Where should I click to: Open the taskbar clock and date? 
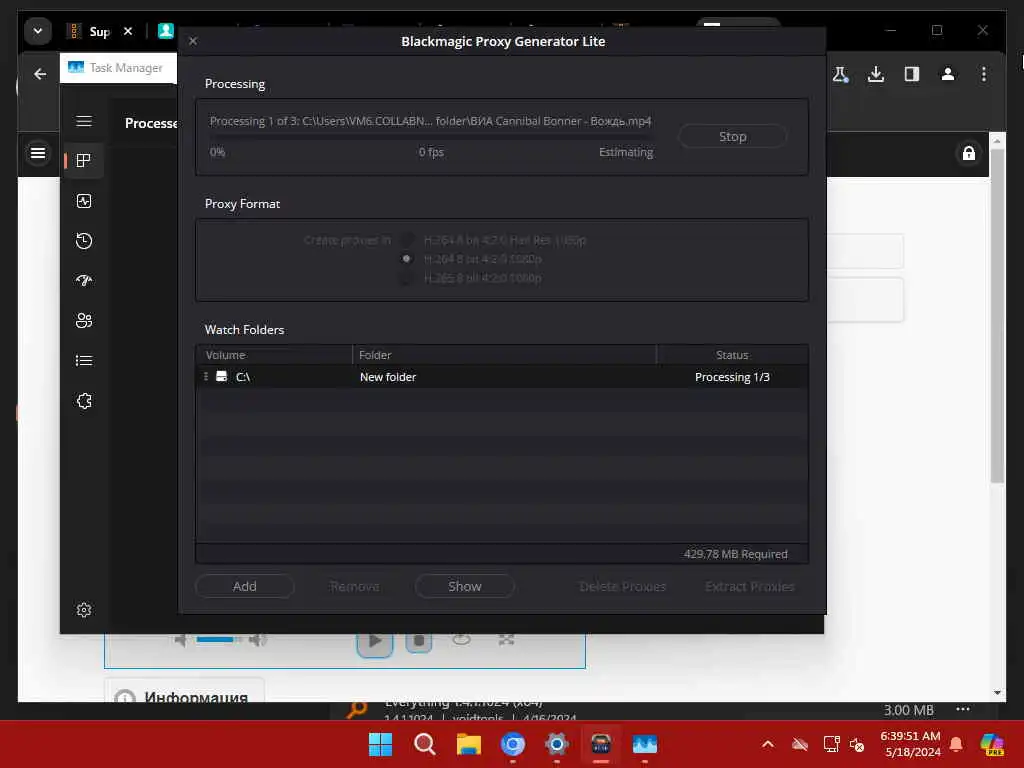point(910,744)
